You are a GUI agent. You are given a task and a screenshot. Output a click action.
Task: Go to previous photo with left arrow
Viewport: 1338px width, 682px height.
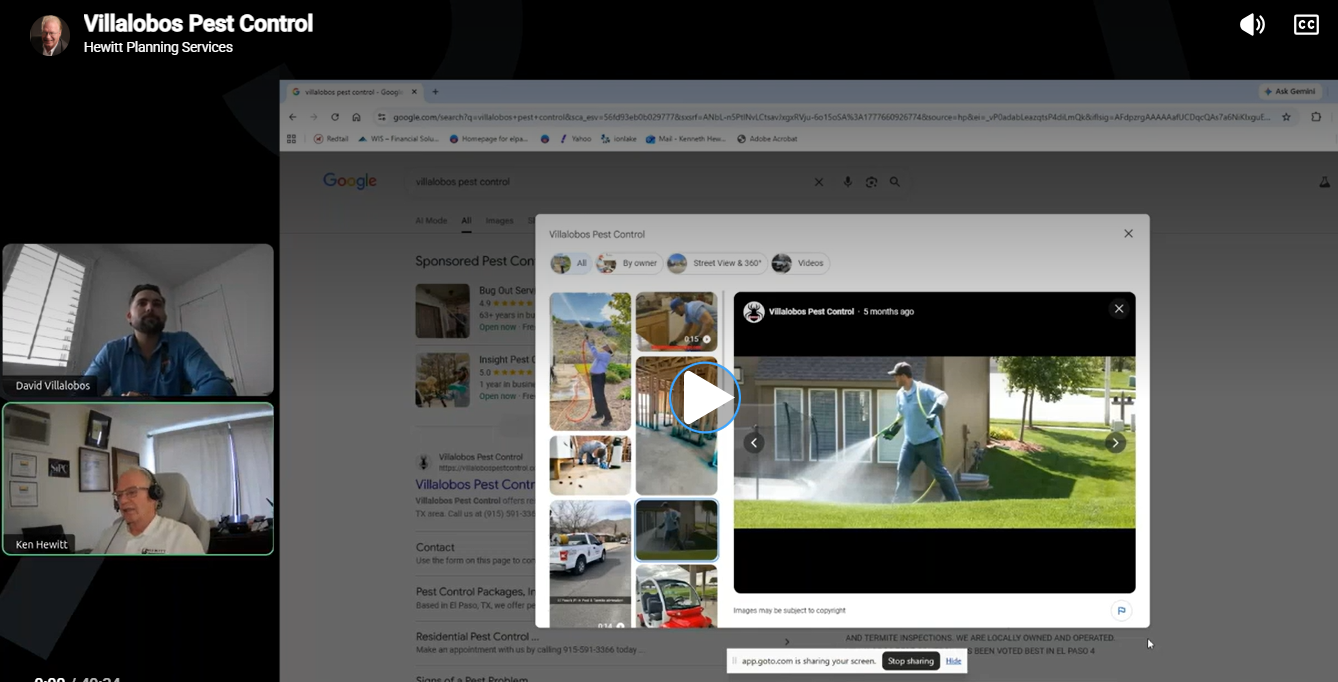[x=754, y=442]
